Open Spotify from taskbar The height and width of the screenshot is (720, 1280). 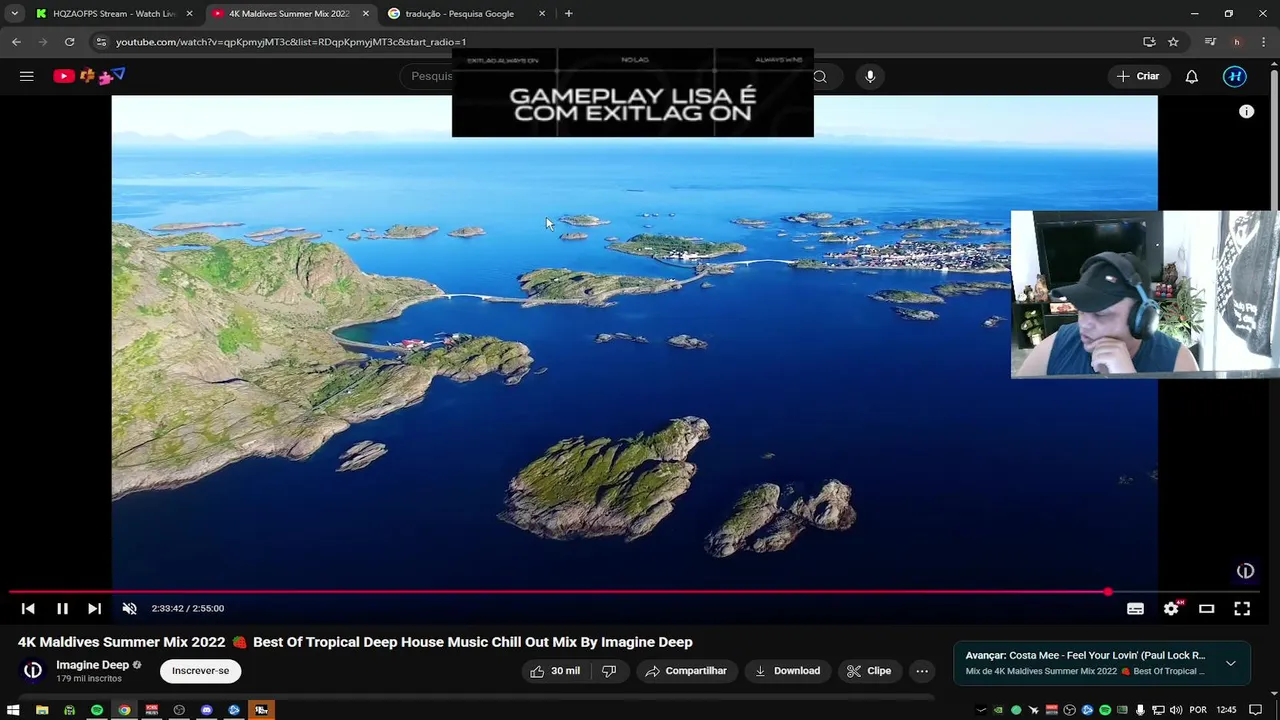tap(97, 710)
